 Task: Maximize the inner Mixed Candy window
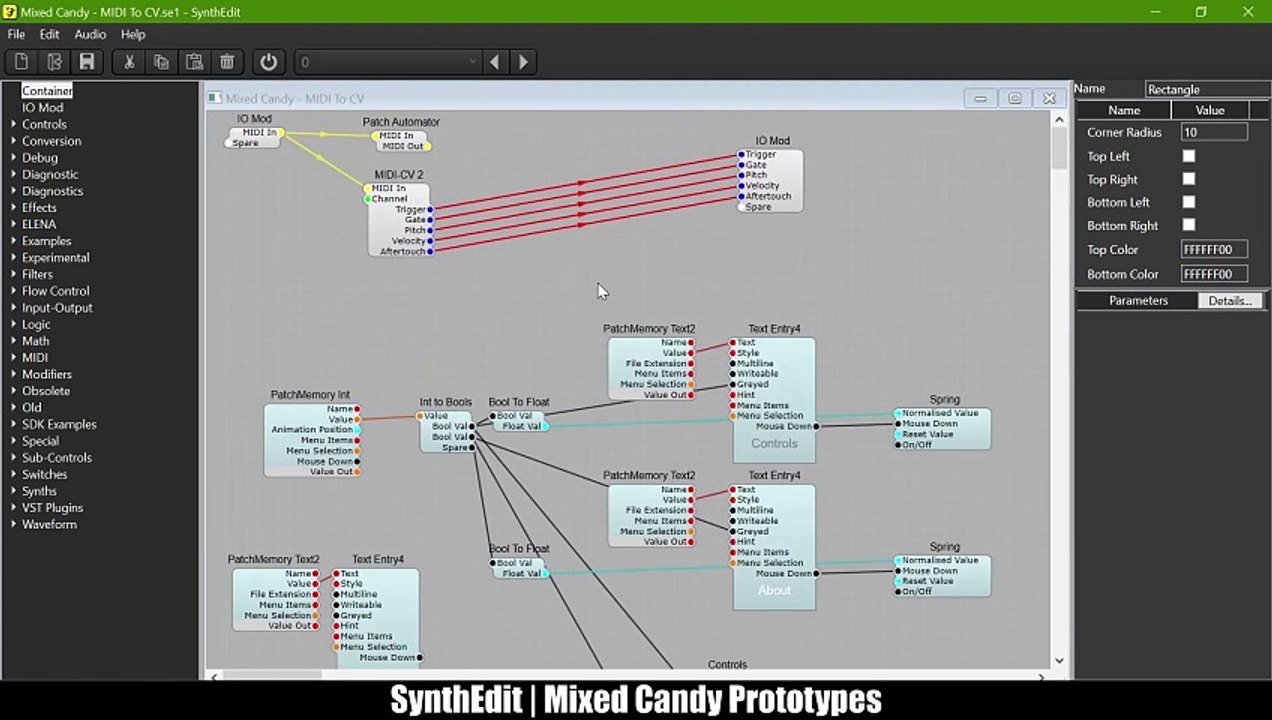[x=1014, y=98]
